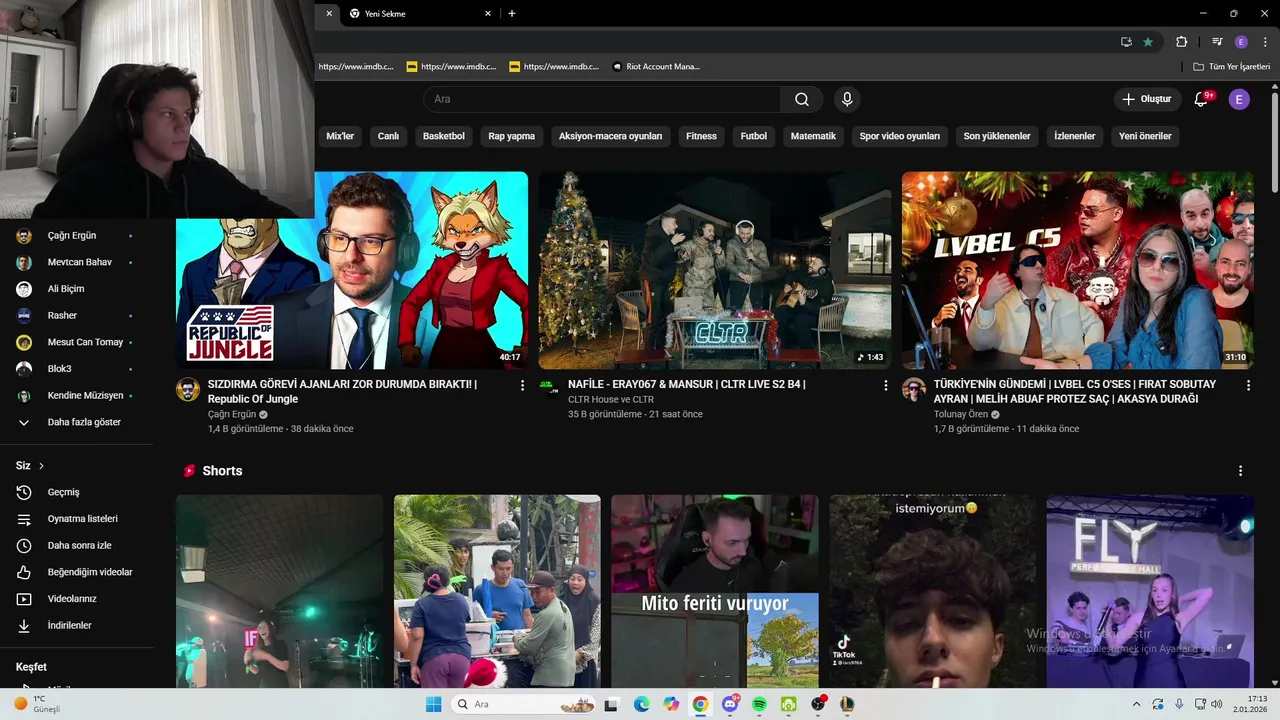Switch to the Yeni Sekme tab
The width and height of the screenshot is (1280, 720).
419,14
